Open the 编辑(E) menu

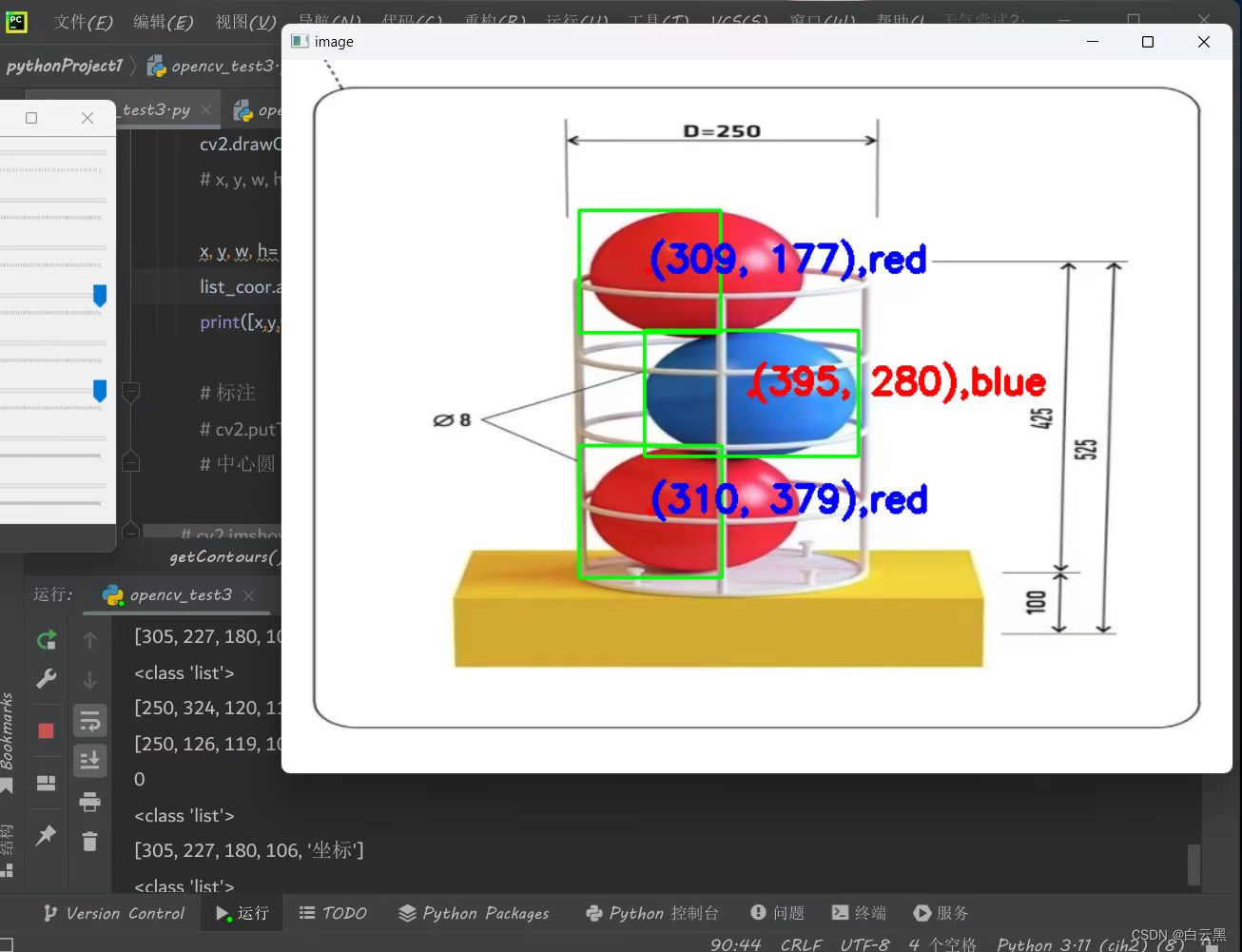pos(163,22)
